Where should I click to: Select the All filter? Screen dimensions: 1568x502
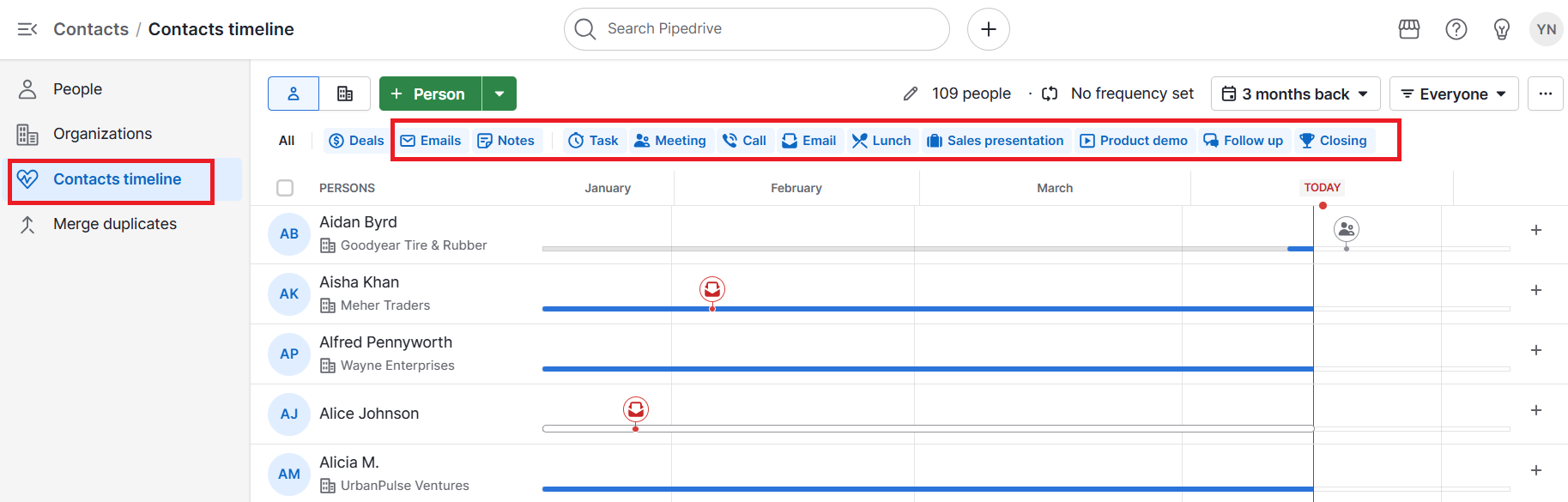(x=287, y=141)
